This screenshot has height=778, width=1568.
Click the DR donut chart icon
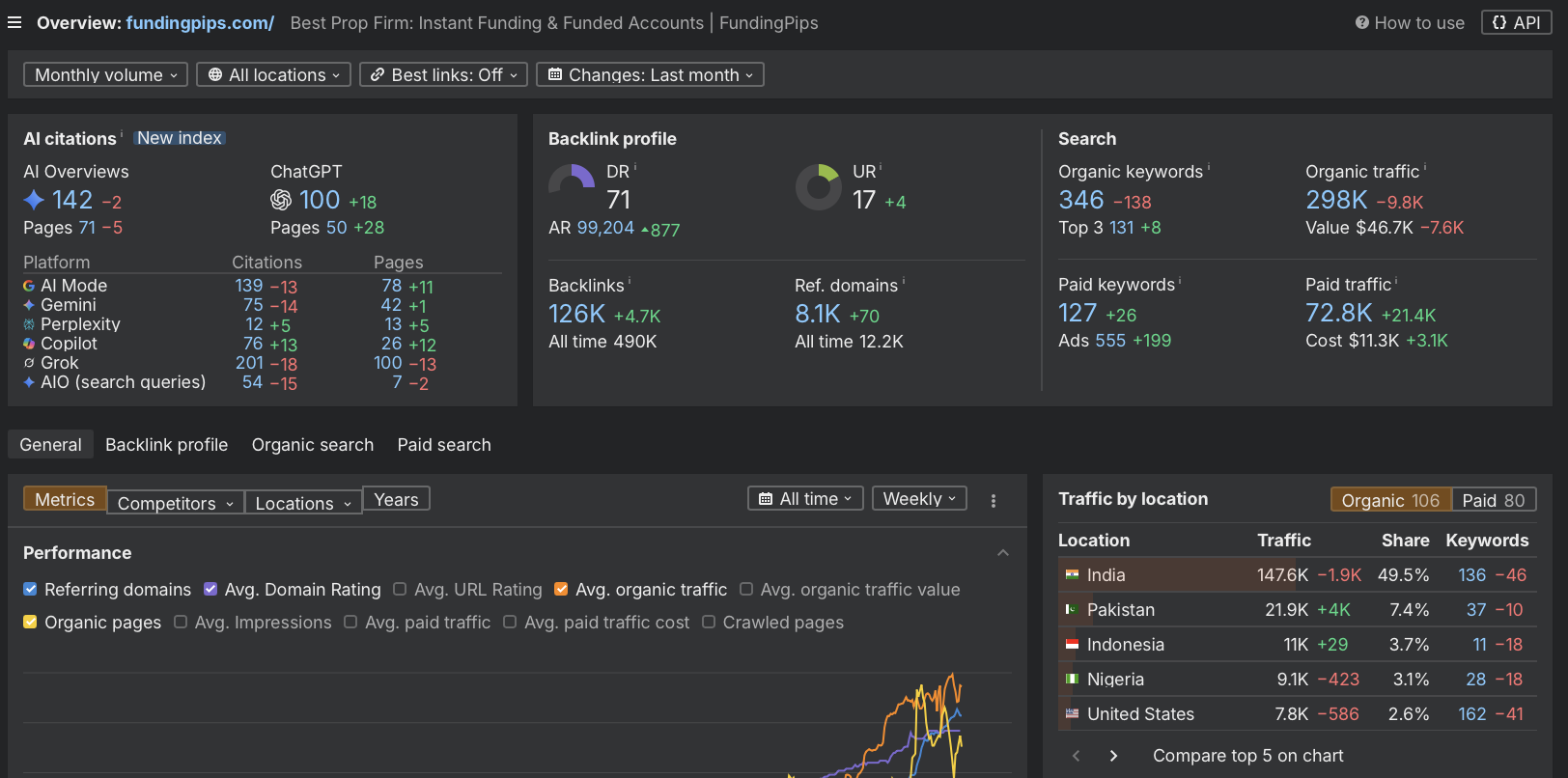[x=572, y=186]
